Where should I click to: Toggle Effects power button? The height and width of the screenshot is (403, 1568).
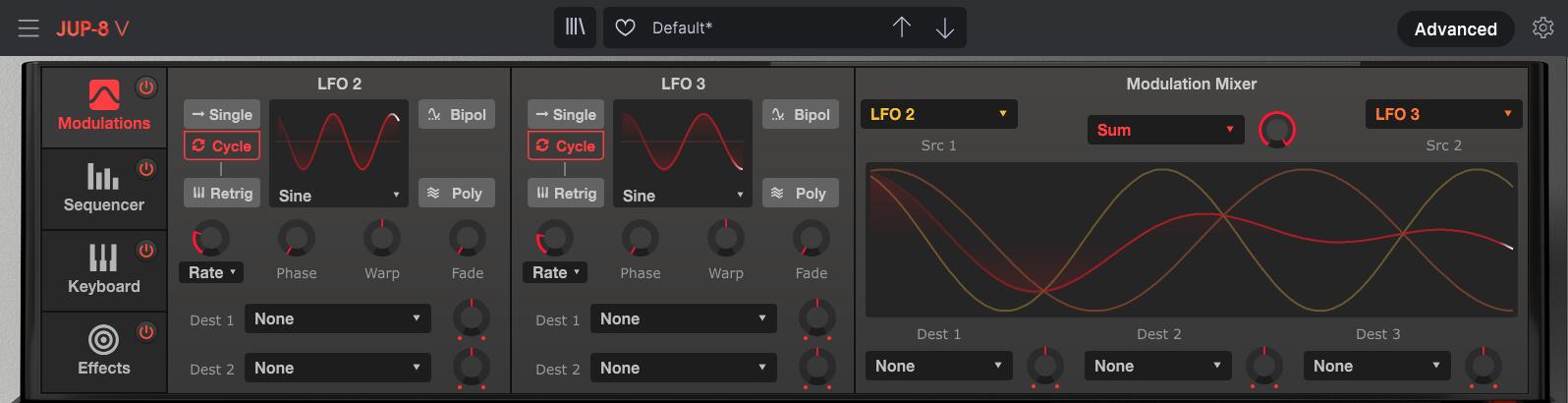coord(146,332)
